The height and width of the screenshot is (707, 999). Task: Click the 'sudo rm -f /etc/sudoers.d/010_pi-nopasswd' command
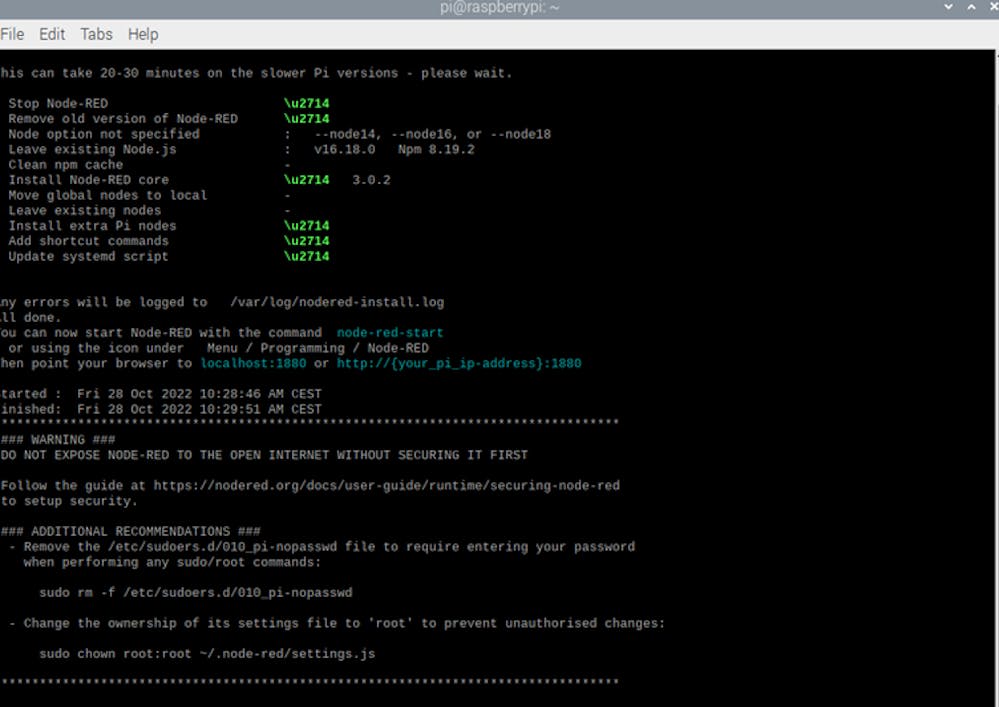[x=196, y=592]
